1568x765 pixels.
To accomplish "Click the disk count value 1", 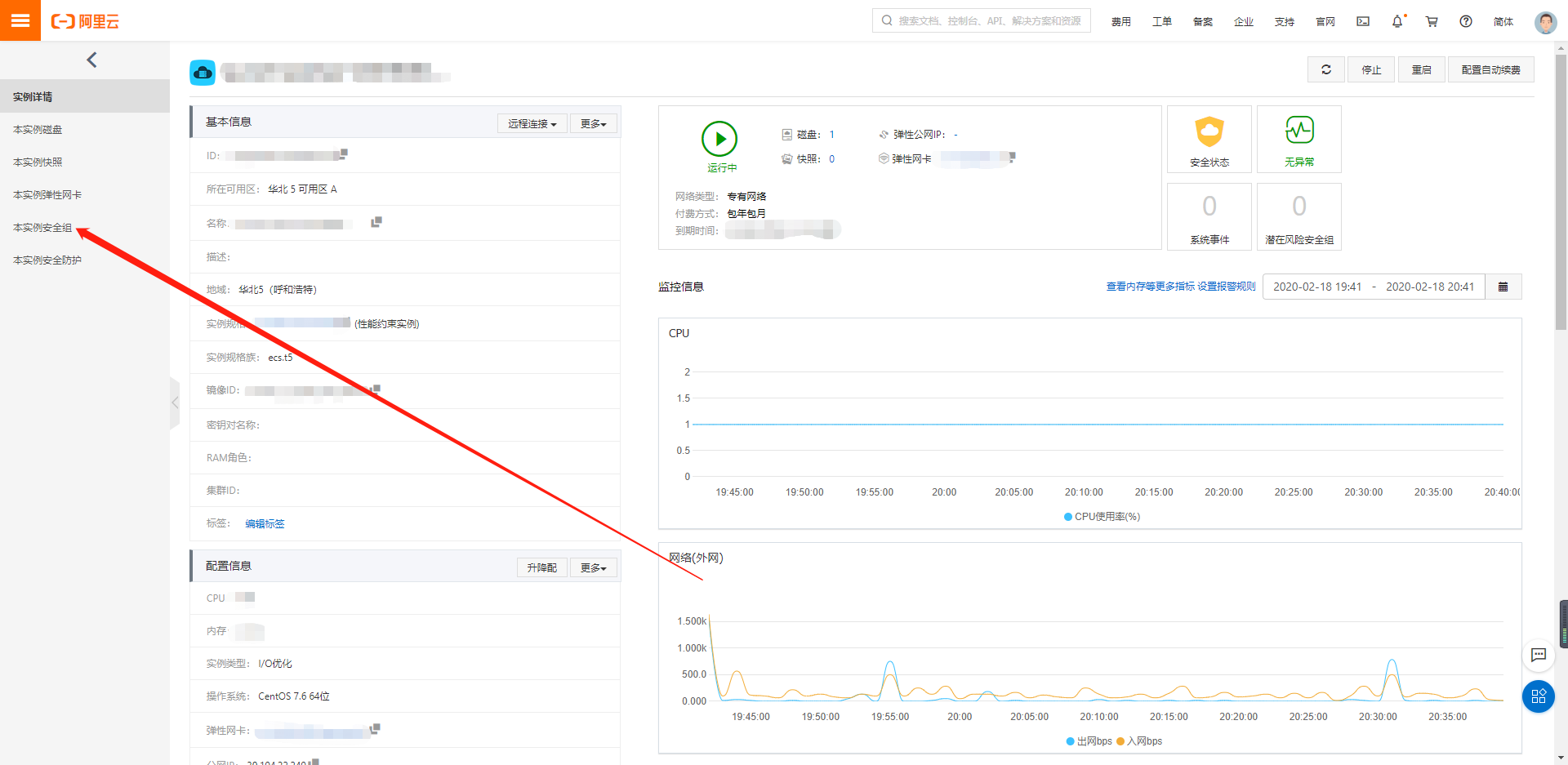I will [832, 135].
